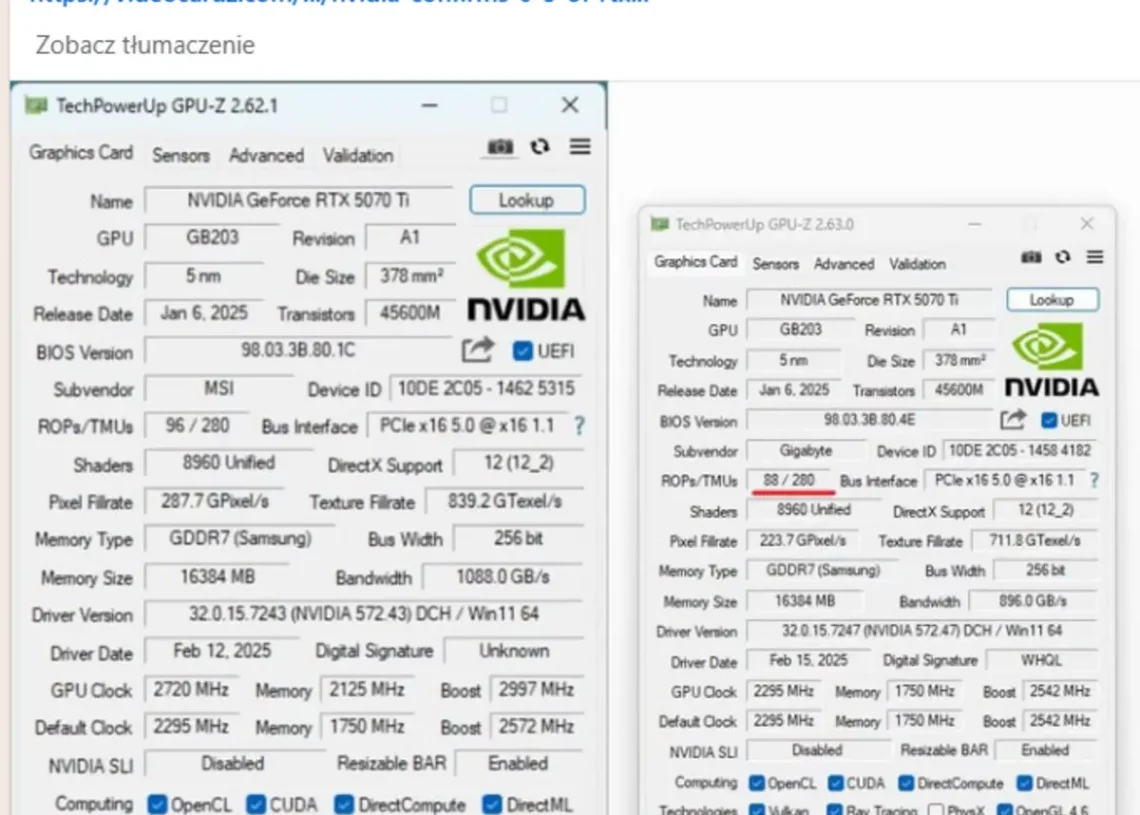Toggle DirectML checkbox in GPU-Z 2.63.0
Screen dimensions: 1140x815
tap(1024, 783)
